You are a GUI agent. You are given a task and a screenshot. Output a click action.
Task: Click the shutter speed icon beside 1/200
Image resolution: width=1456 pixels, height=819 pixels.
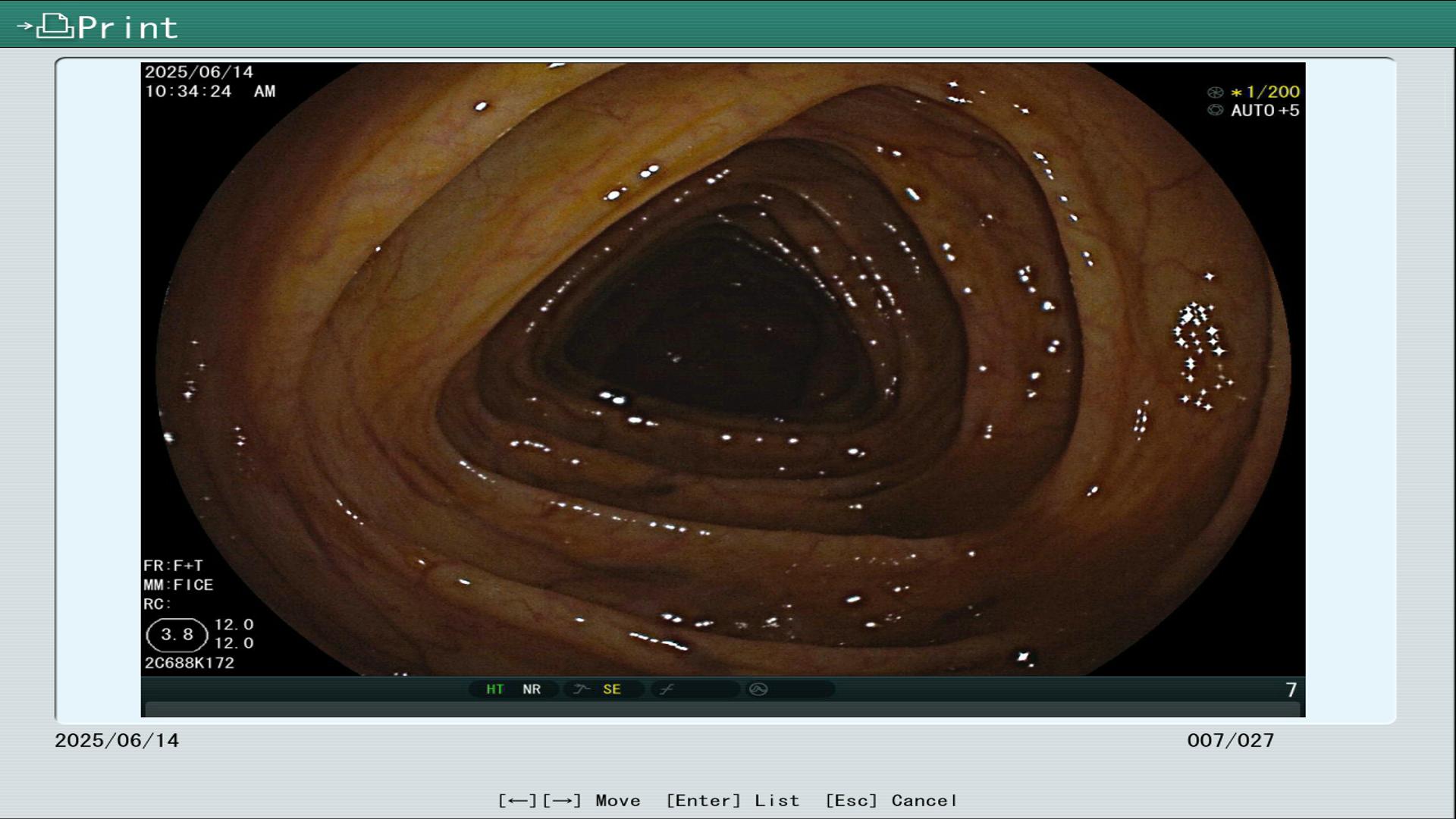[1215, 93]
